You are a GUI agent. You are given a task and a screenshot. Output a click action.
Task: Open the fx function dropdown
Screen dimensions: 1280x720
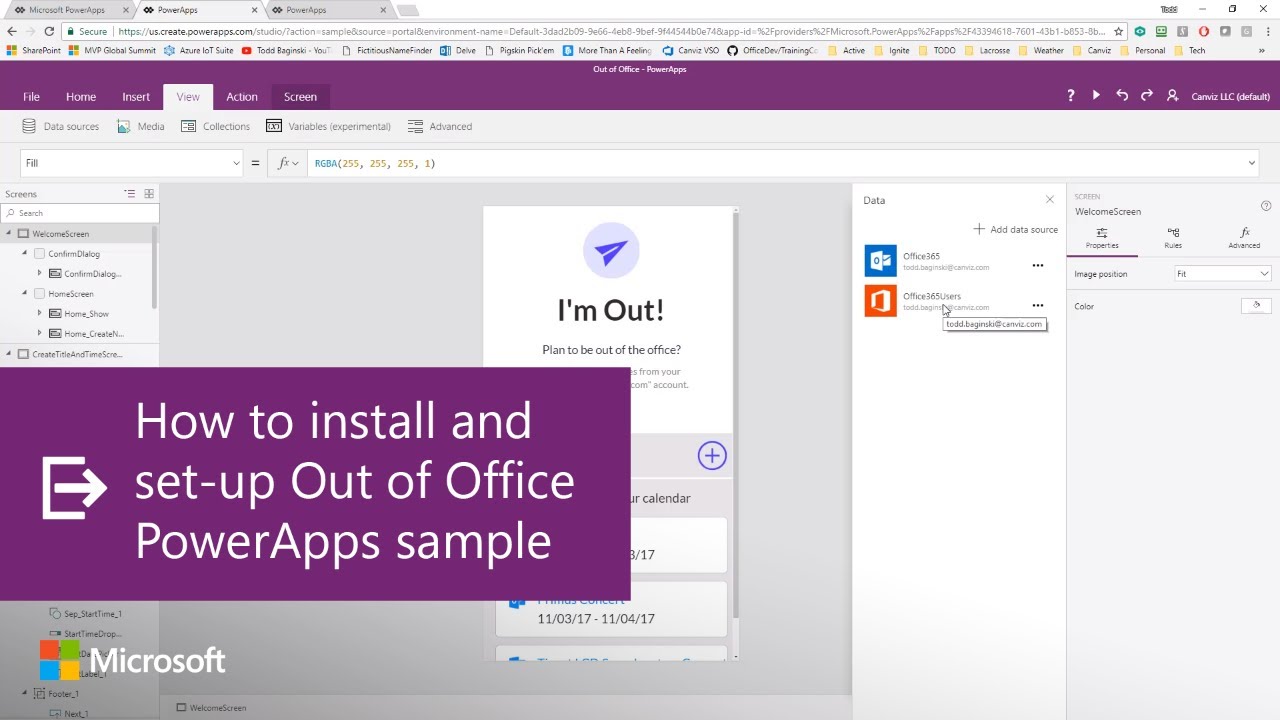pos(288,163)
